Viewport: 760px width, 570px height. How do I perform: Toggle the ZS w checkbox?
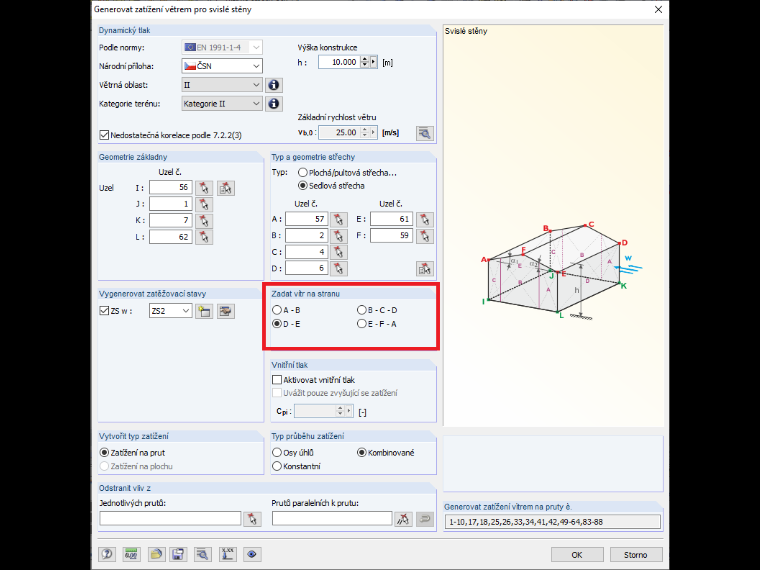[x=104, y=311]
